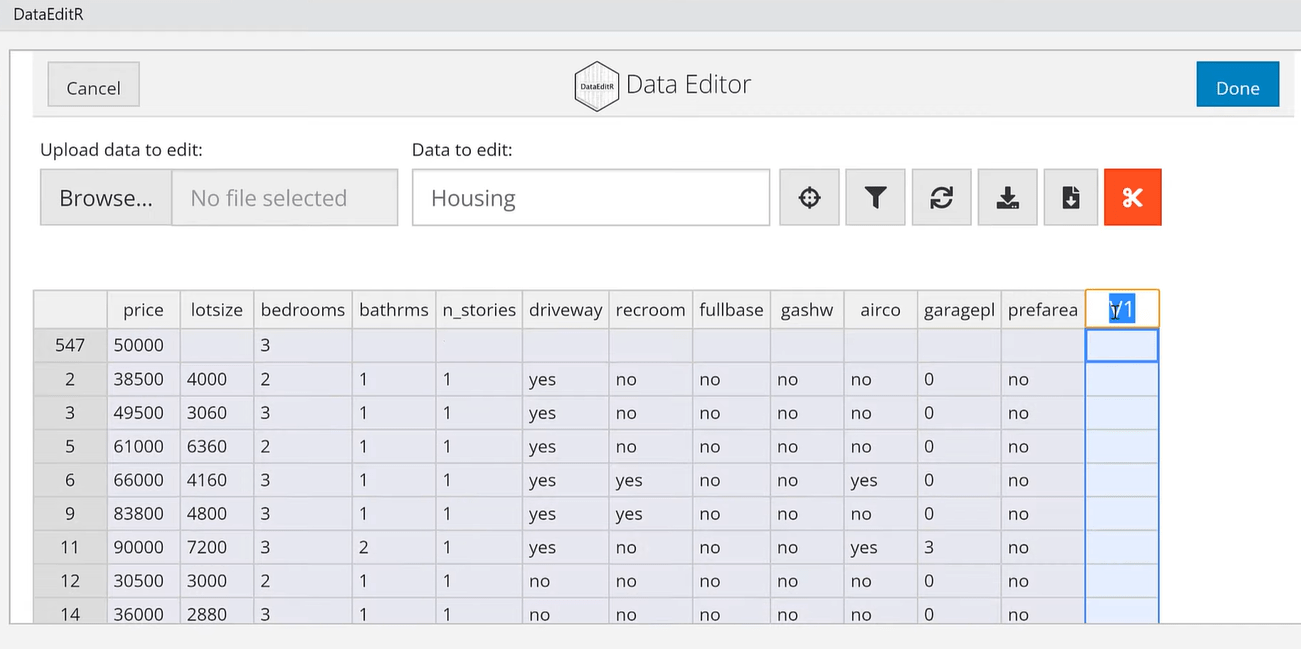Click the 'Data Editor' title text
The height and width of the screenshot is (649, 1301).
(688, 84)
